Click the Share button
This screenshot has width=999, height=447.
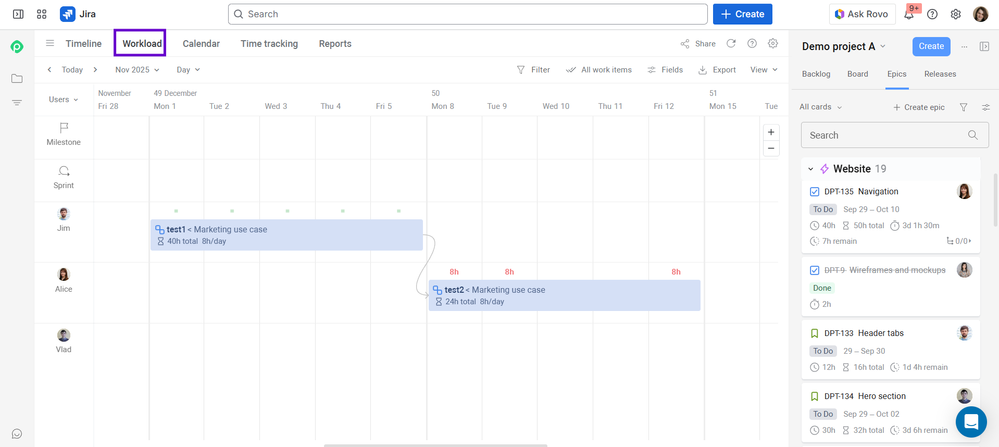(698, 44)
